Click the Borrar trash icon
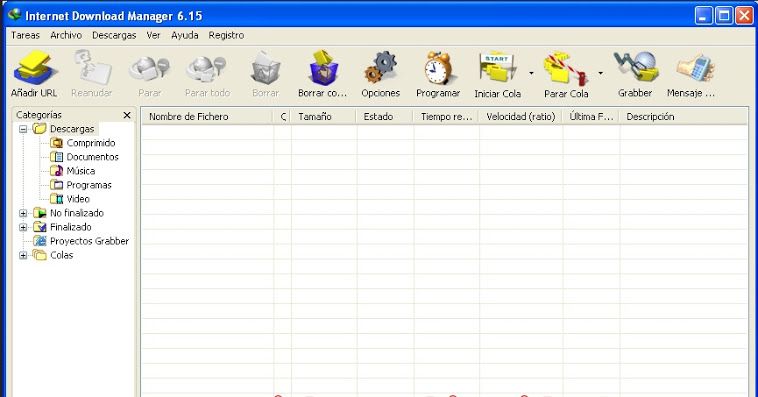Screen dimensions: 758x397 (x=265, y=68)
